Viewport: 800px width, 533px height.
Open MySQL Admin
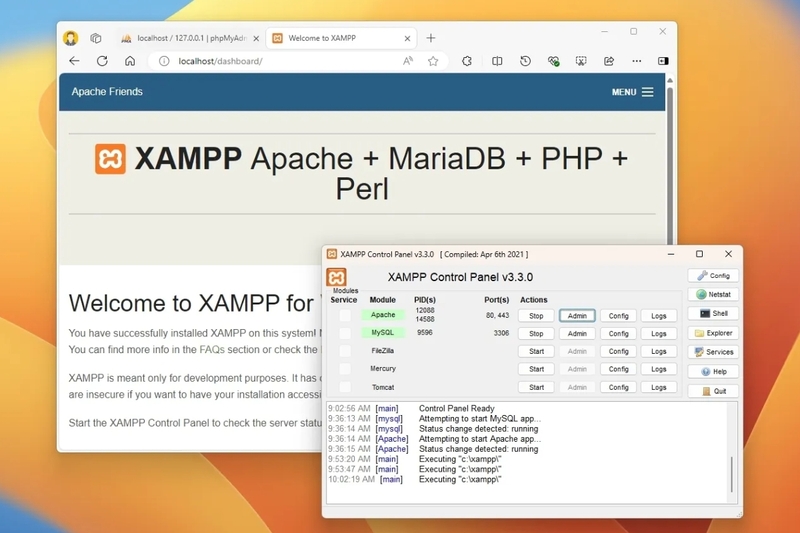pos(577,334)
